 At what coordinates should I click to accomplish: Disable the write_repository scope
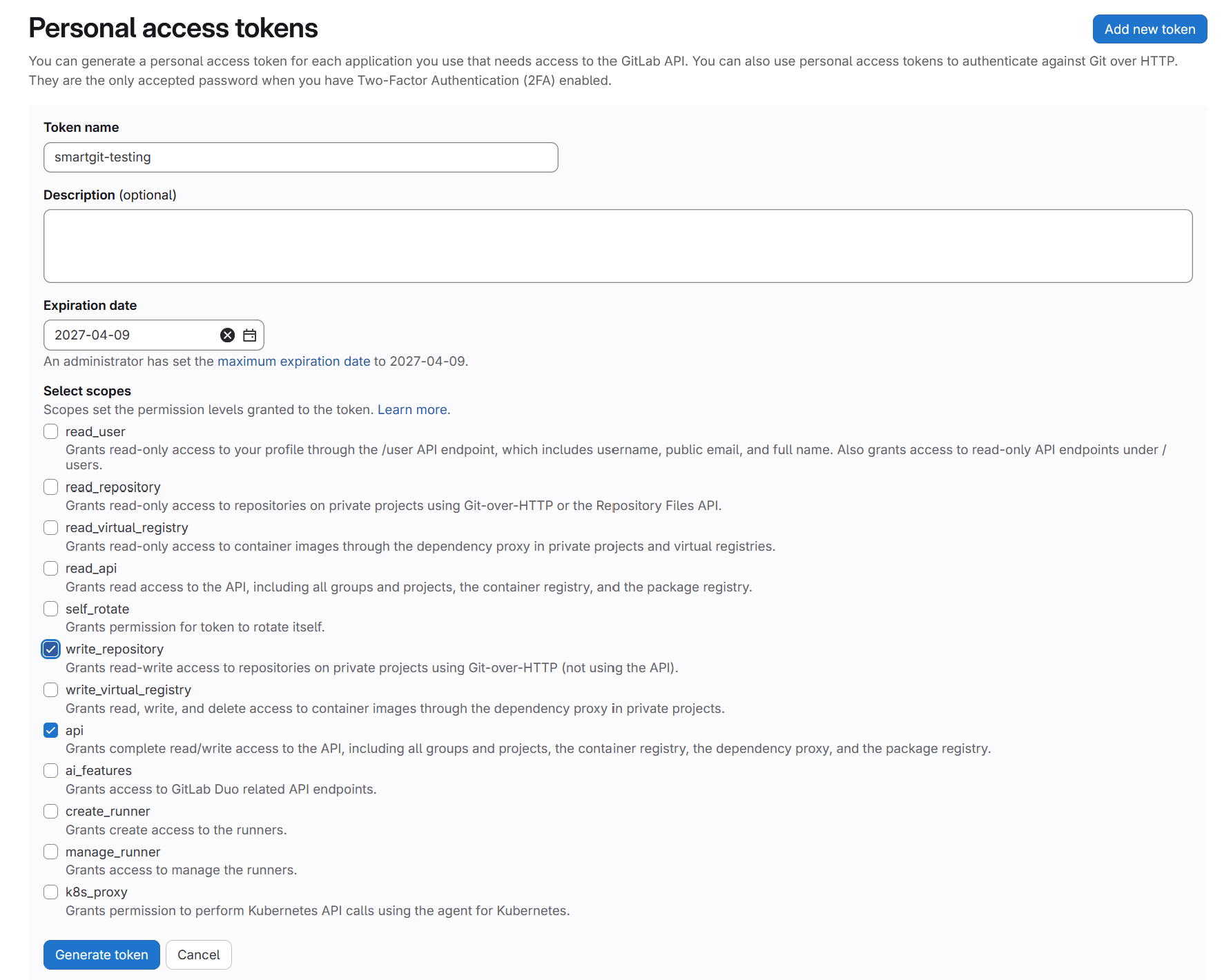point(50,649)
